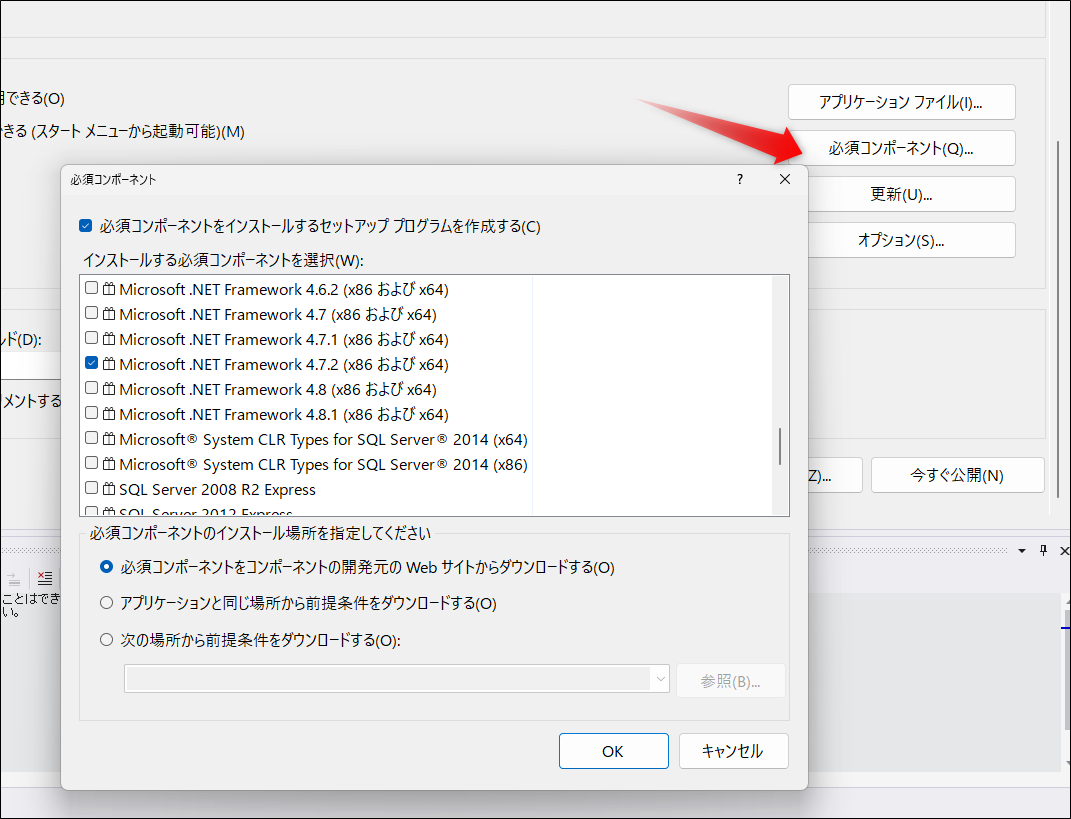Check SQL Server 2008 R2 Express checkbox
This screenshot has height=819, width=1071.
point(91,488)
